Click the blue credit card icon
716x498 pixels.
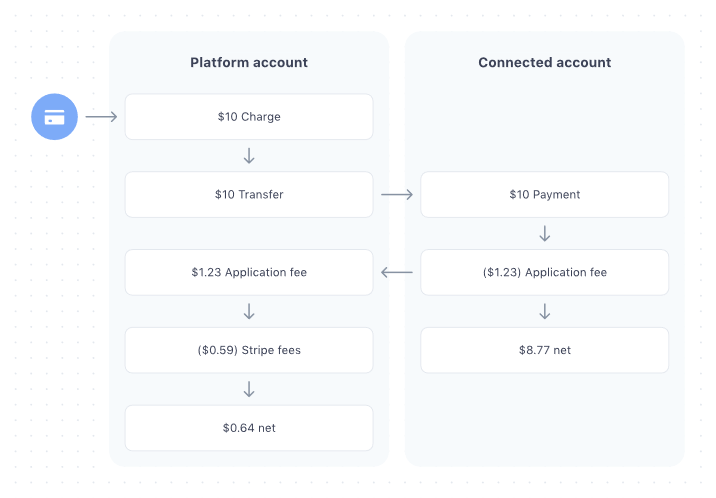55,116
